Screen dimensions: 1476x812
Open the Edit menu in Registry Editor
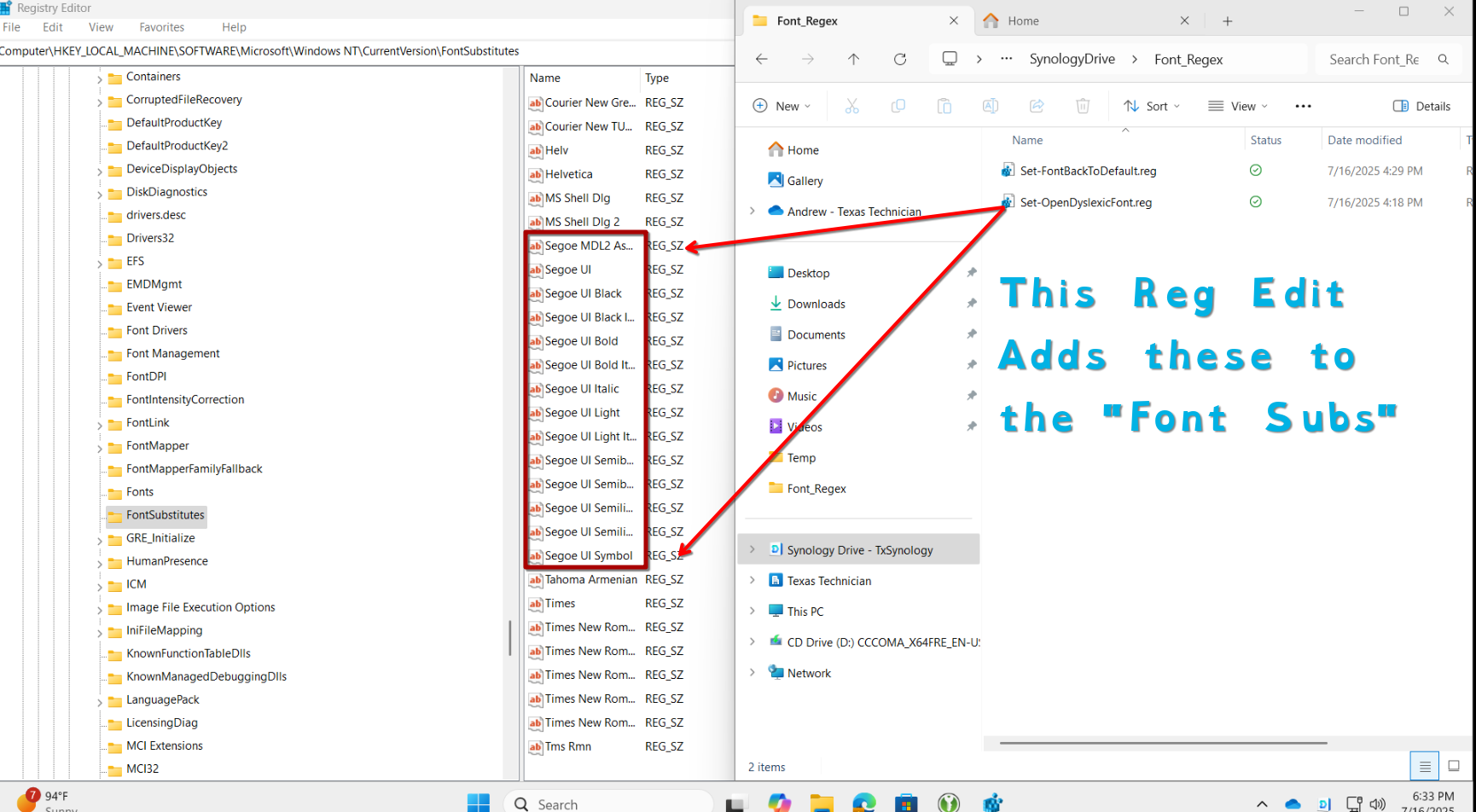(53, 27)
